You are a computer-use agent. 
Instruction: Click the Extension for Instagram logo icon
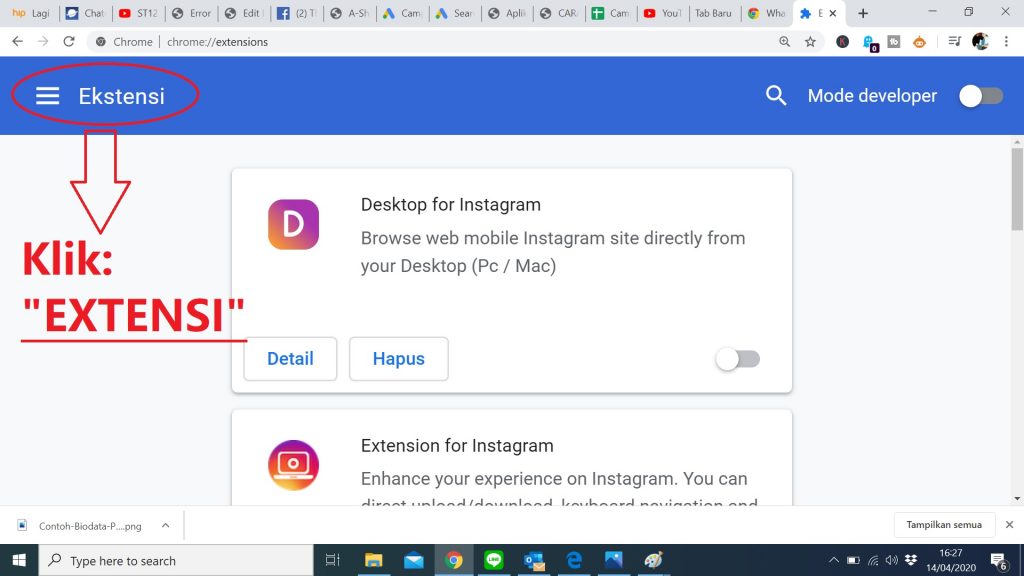(x=293, y=465)
